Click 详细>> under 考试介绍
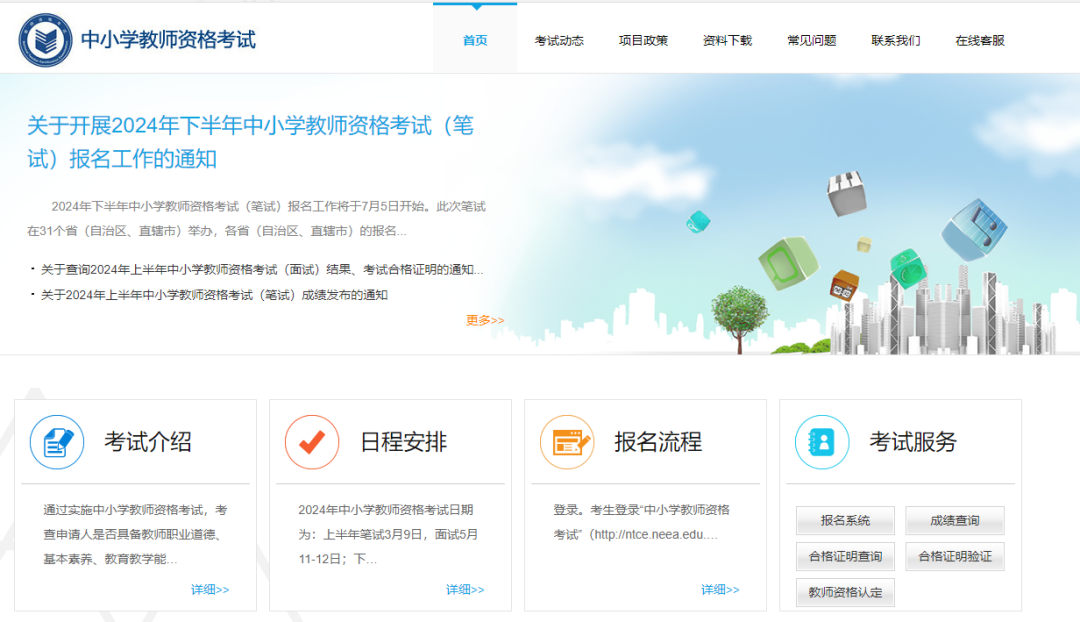Screen dimensions: 1080x622 pyautogui.click(x=209, y=589)
